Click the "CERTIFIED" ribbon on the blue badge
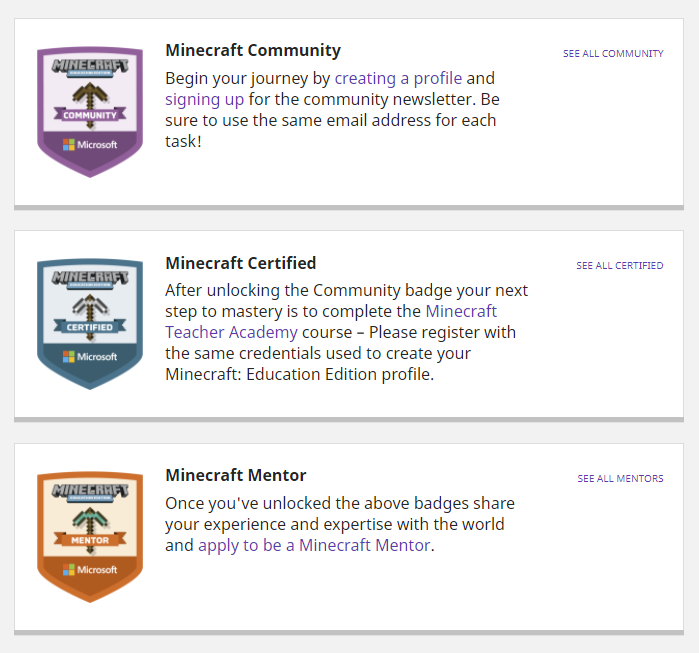This screenshot has height=653, width=699. [x=90, y=327]
